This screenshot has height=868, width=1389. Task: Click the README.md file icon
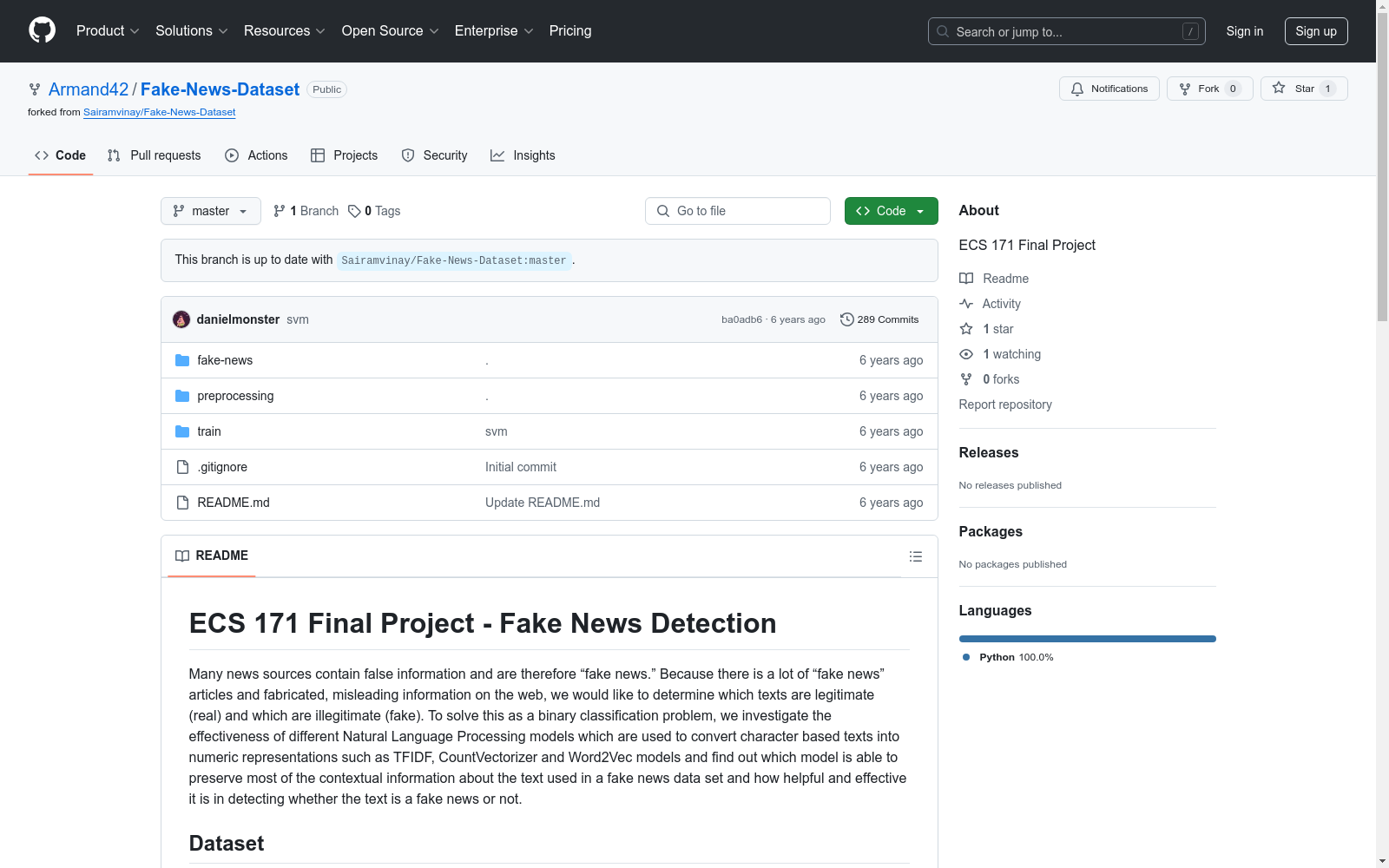pos(182,503)
